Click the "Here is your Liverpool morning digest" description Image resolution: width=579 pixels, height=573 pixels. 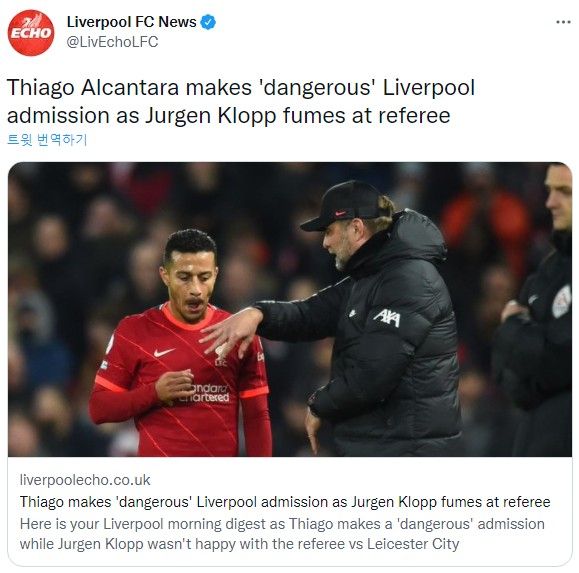point(282,534)
